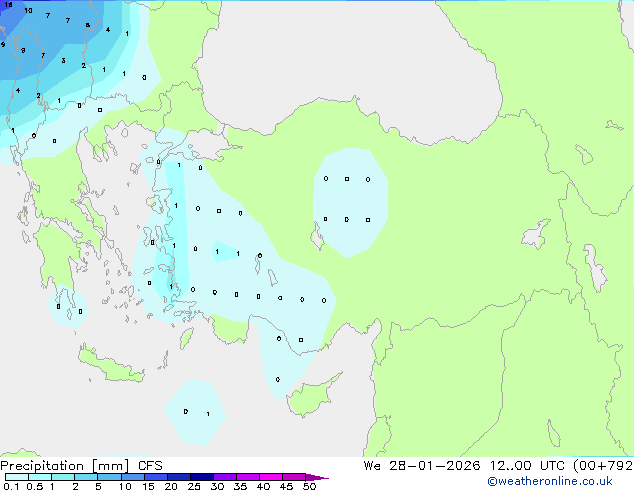Screen dimensions: 634x490
Task: Select the magenta 40–45 mm legend swatch
Action: (x=271, y=477)
